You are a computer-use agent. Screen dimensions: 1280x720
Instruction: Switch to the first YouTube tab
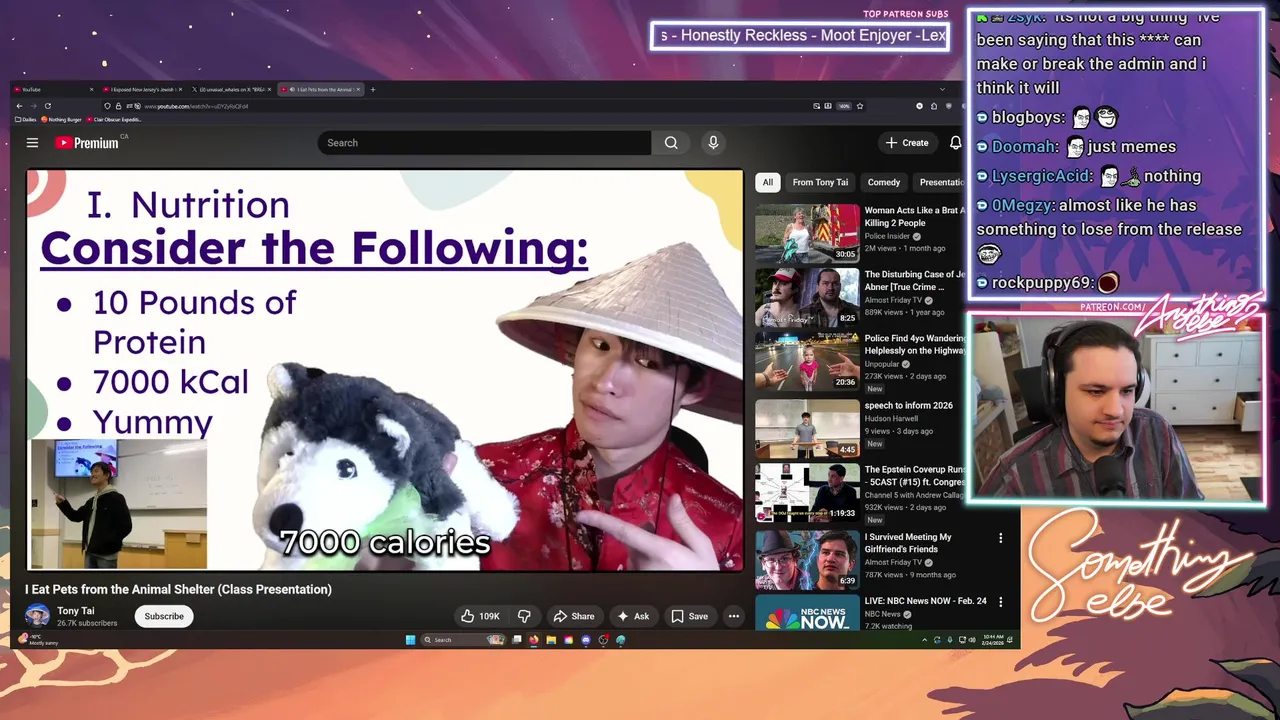pyautogui.click(x=53, y=89)
